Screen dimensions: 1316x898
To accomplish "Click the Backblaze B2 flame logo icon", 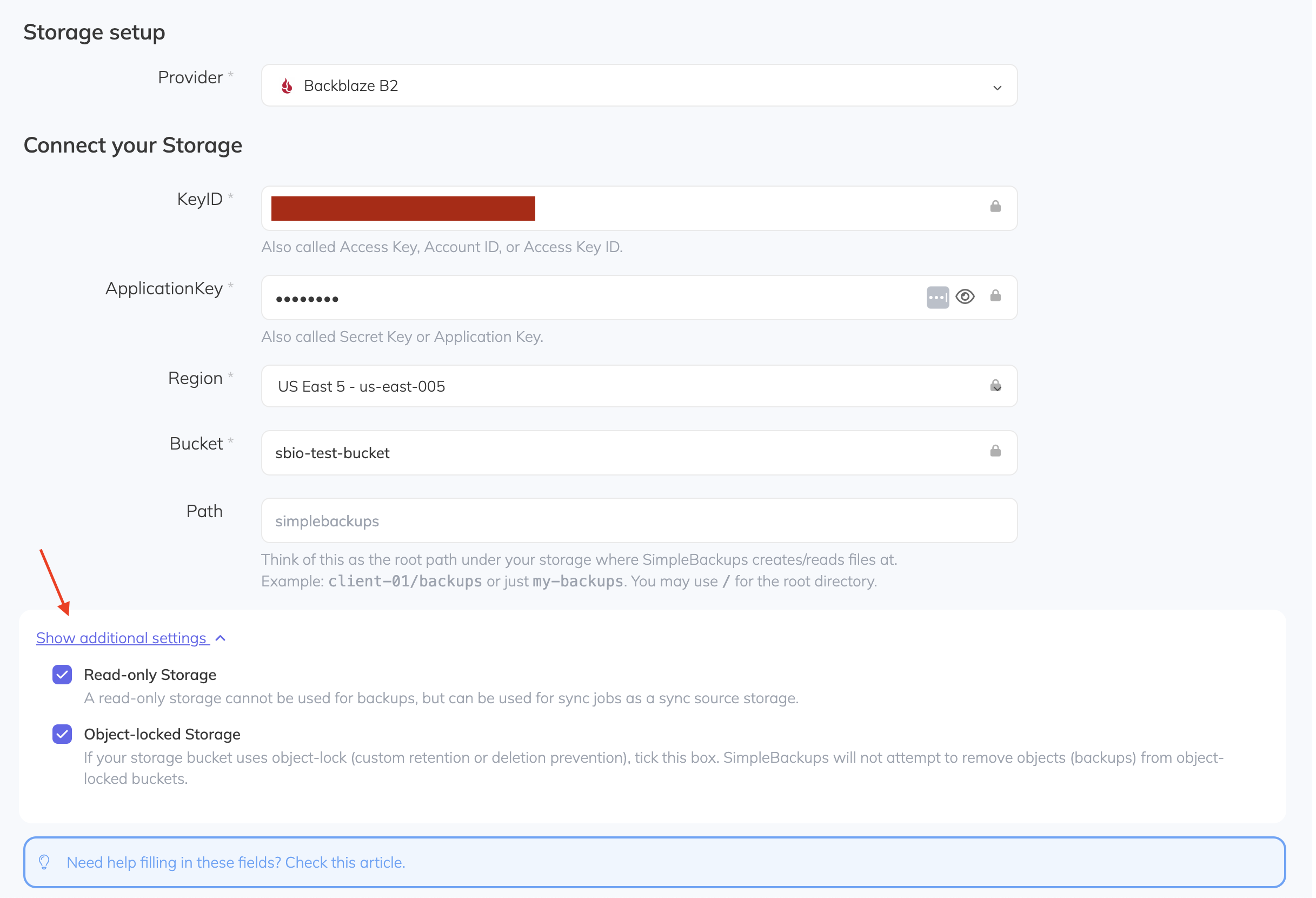I will pos(288,85).
